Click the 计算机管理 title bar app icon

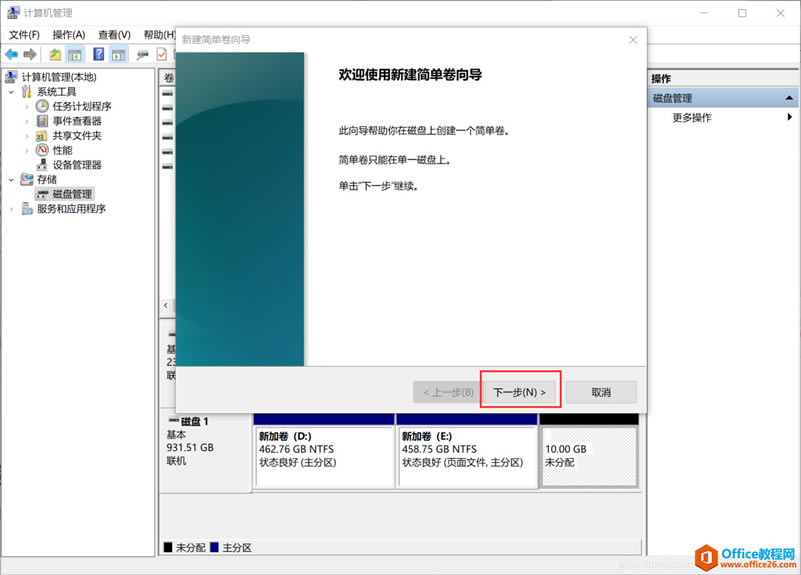coord(13,13)
